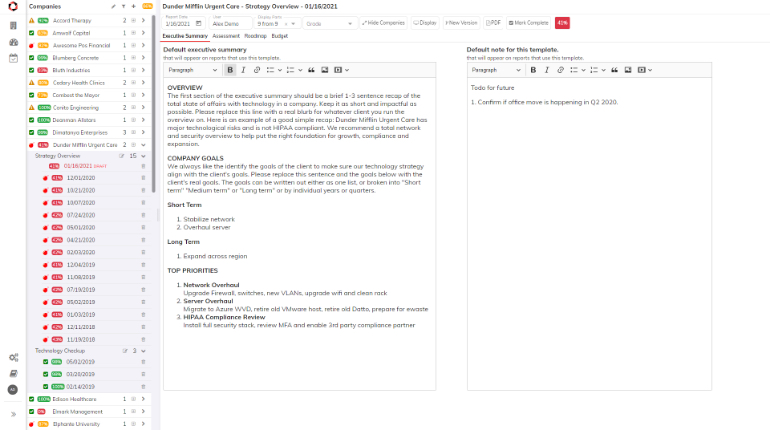
Task: Open Paragraph style dropdown in executive summary
Action: (x=192, y=70)
